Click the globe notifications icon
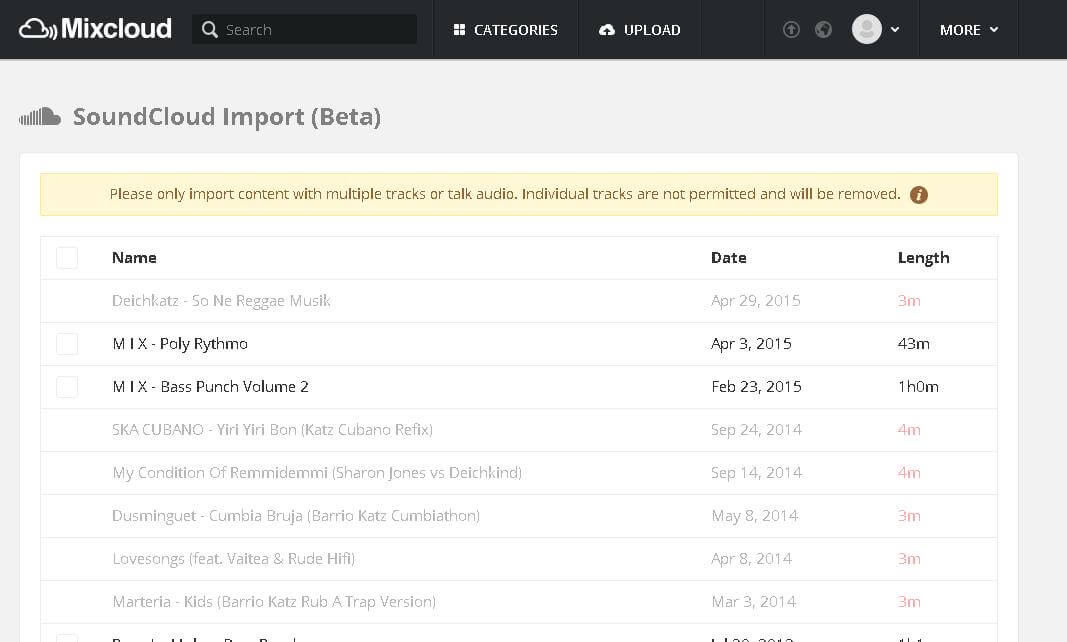The image size is (1067, 642). pyautogui.click(x=824, y=30)
